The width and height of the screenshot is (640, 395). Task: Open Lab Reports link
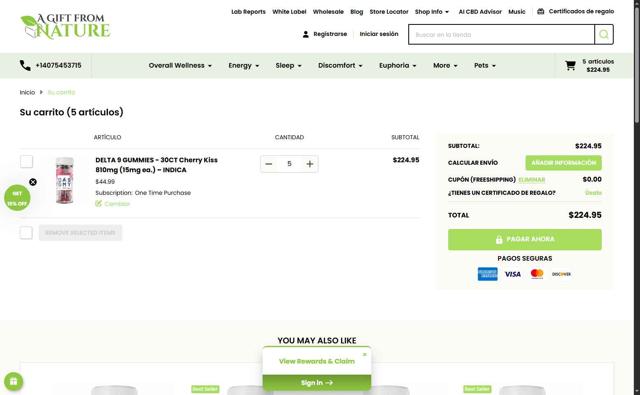[x=248, y=12]
